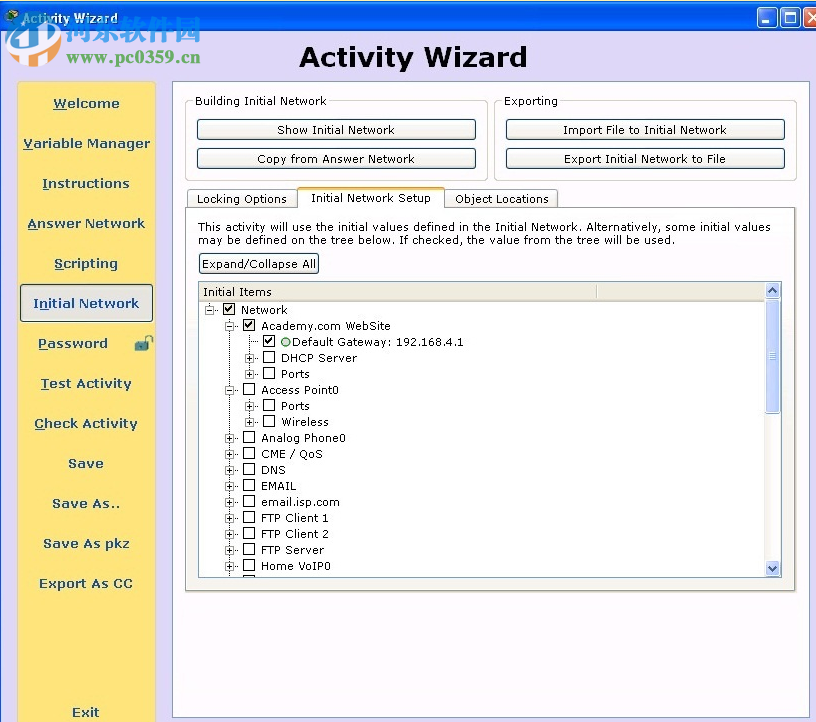Disable the Academy.com WebSite checkbox
The height and width of the screenshot is (722, 816).
pos(249,325)
